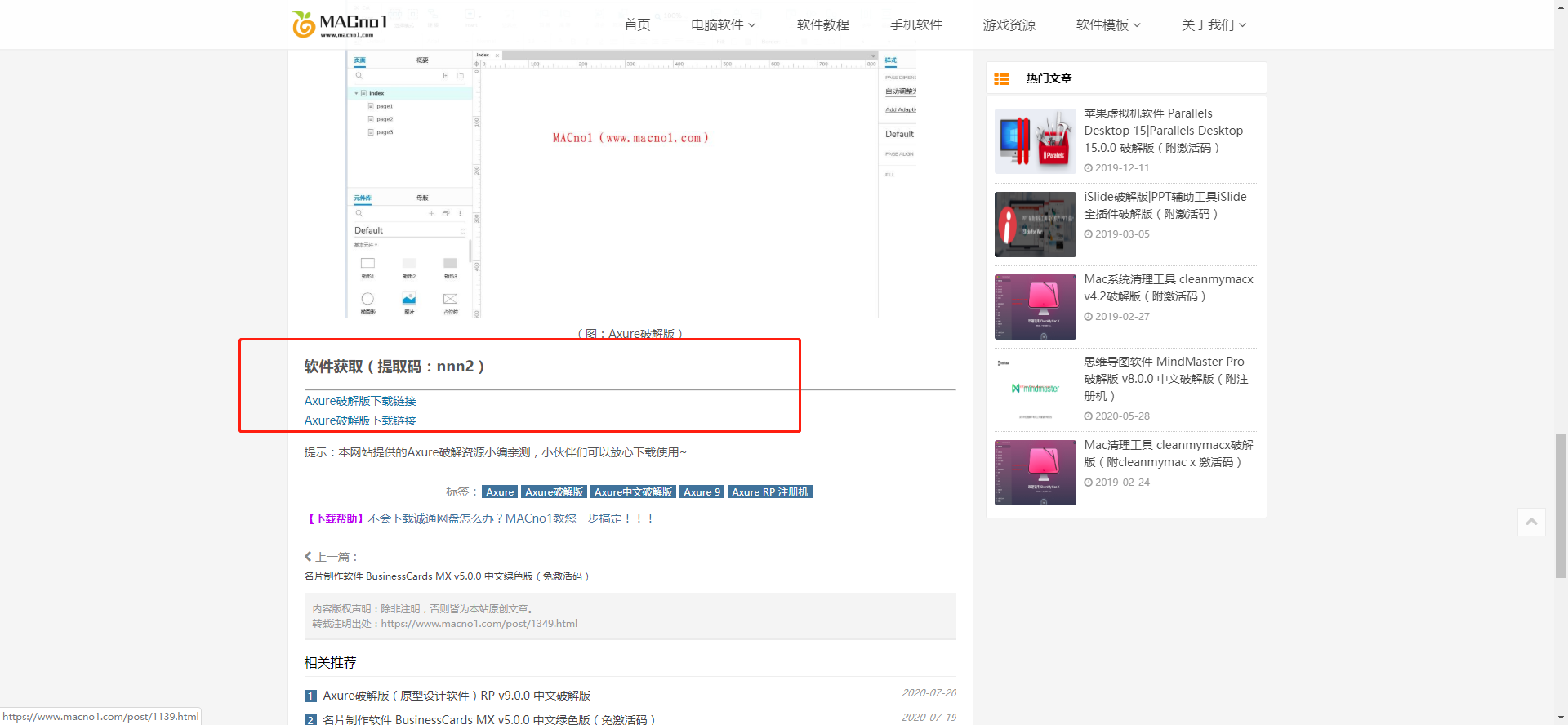
Task: Open previous article BusinessCards MX link
Action: 447,576
